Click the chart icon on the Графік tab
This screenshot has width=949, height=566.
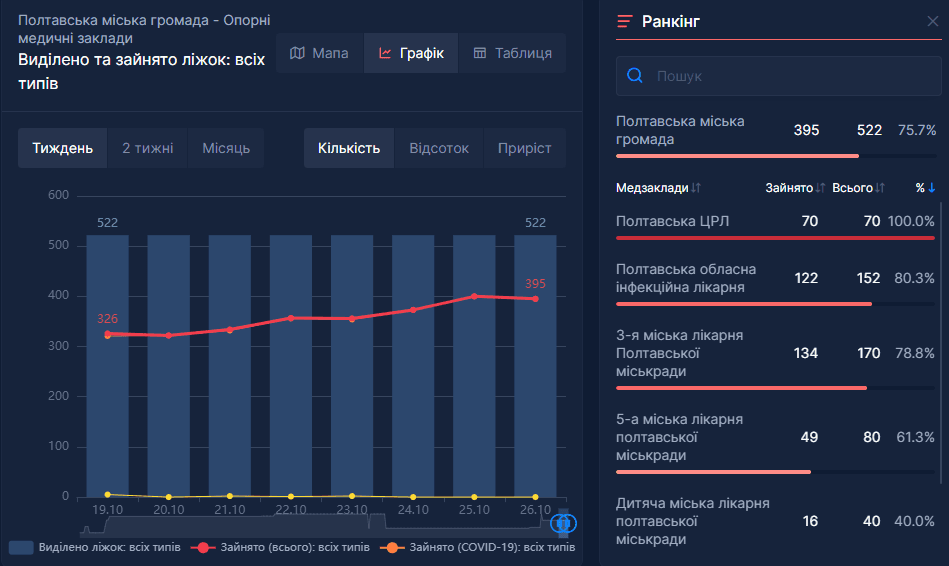[385, 53]
